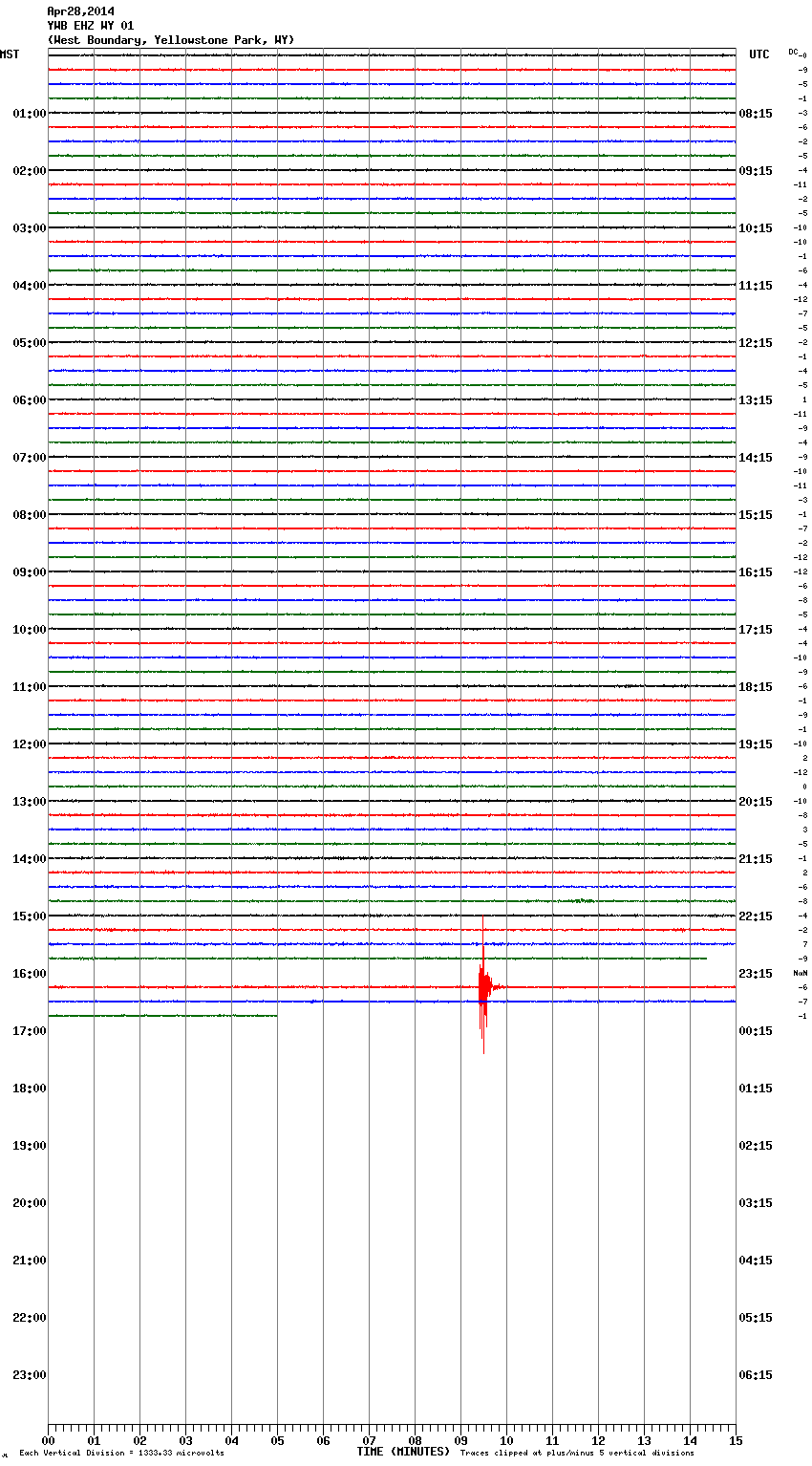Click the MST hour label '18:00'
Viewport: 812px width, 1466px height.
30,1089
